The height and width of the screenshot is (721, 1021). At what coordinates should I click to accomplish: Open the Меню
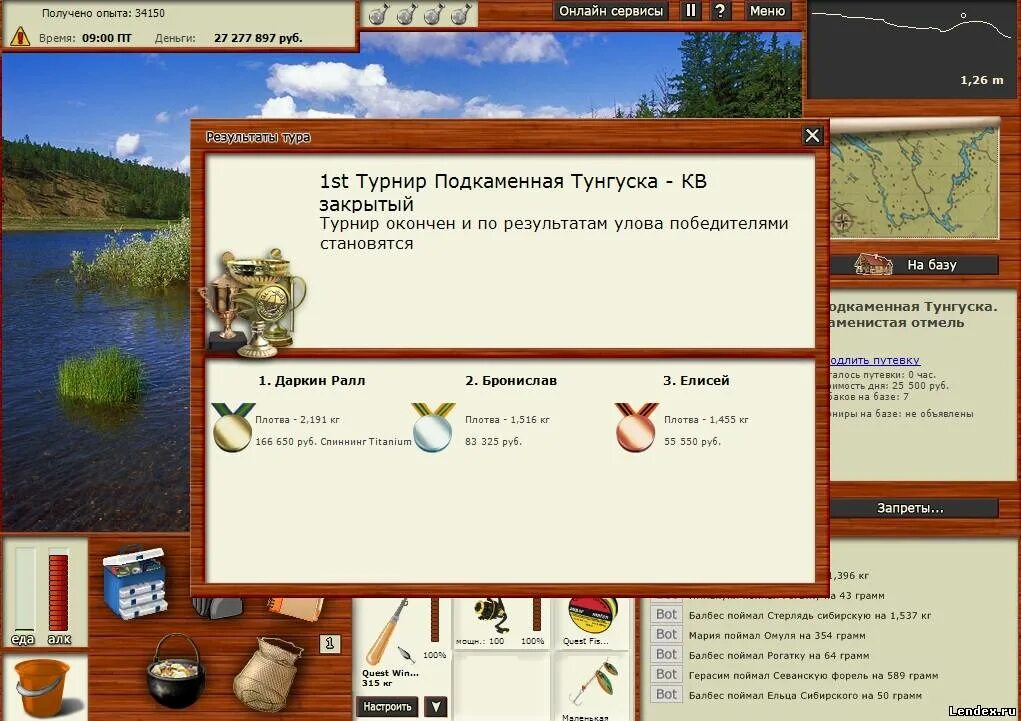pos(766,11)
